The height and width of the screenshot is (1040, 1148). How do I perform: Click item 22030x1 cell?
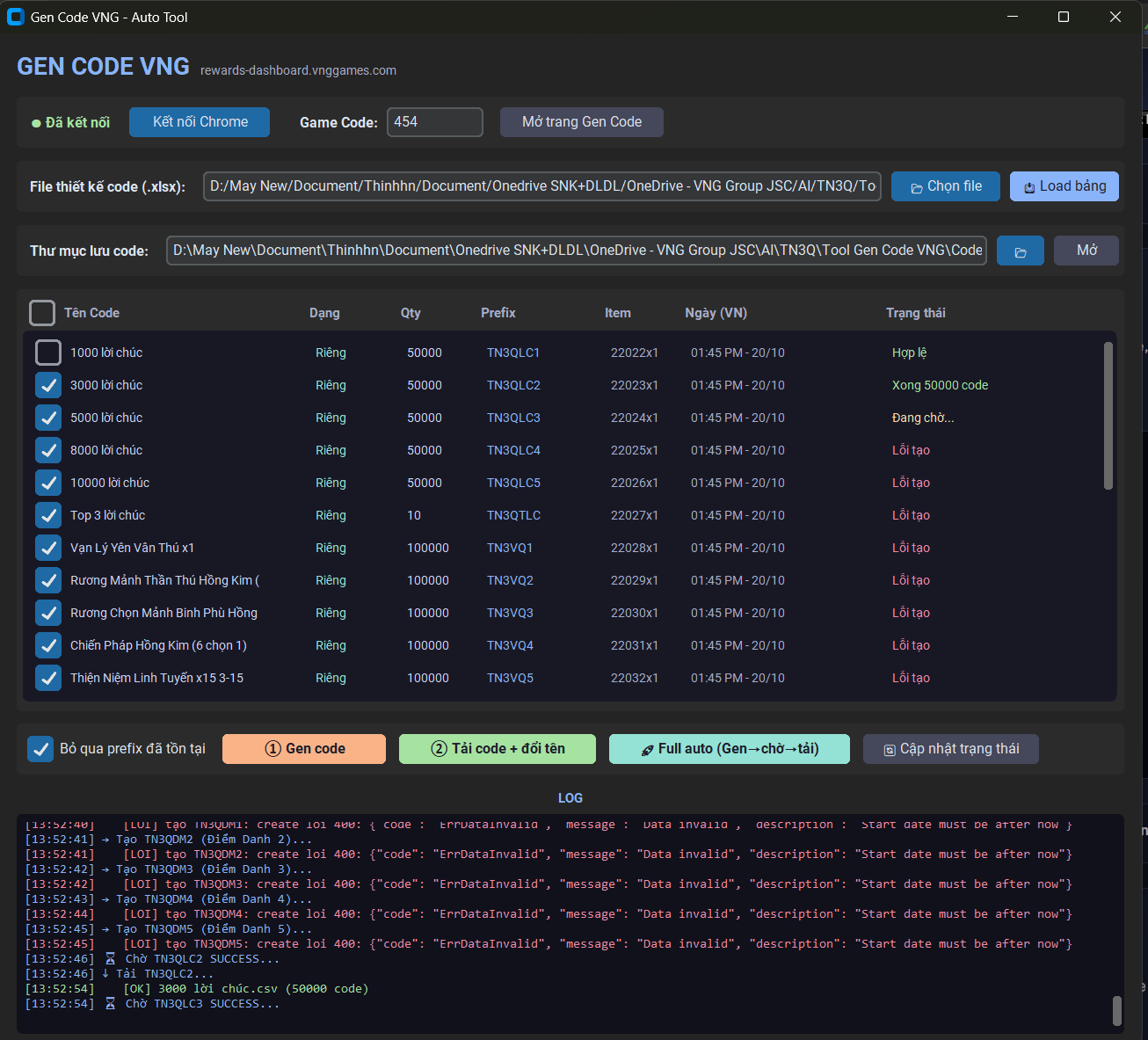click(x=635, y=613)
